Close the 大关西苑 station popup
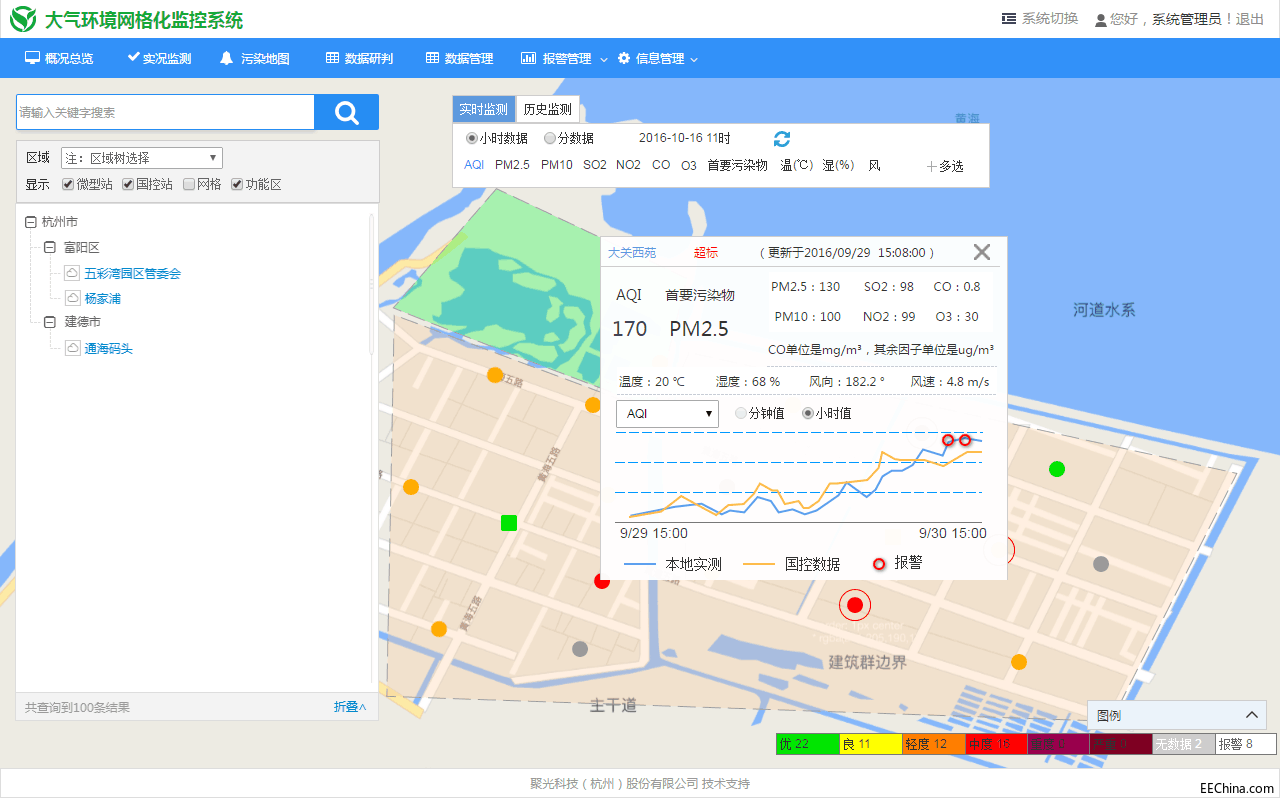The height and width of the screenshot is (801, 1282). point(981,252)
